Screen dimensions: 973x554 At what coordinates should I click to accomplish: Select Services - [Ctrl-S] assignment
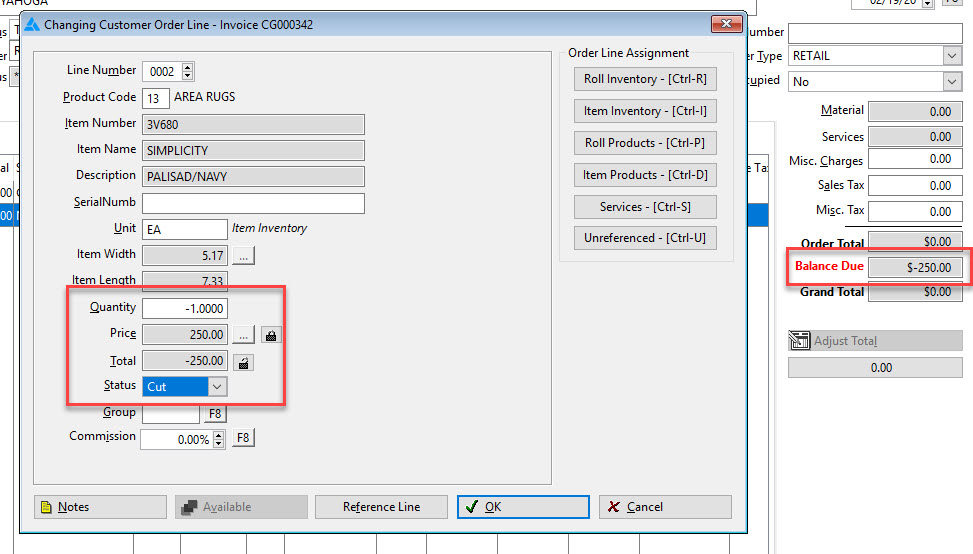(x=645, y=207)
